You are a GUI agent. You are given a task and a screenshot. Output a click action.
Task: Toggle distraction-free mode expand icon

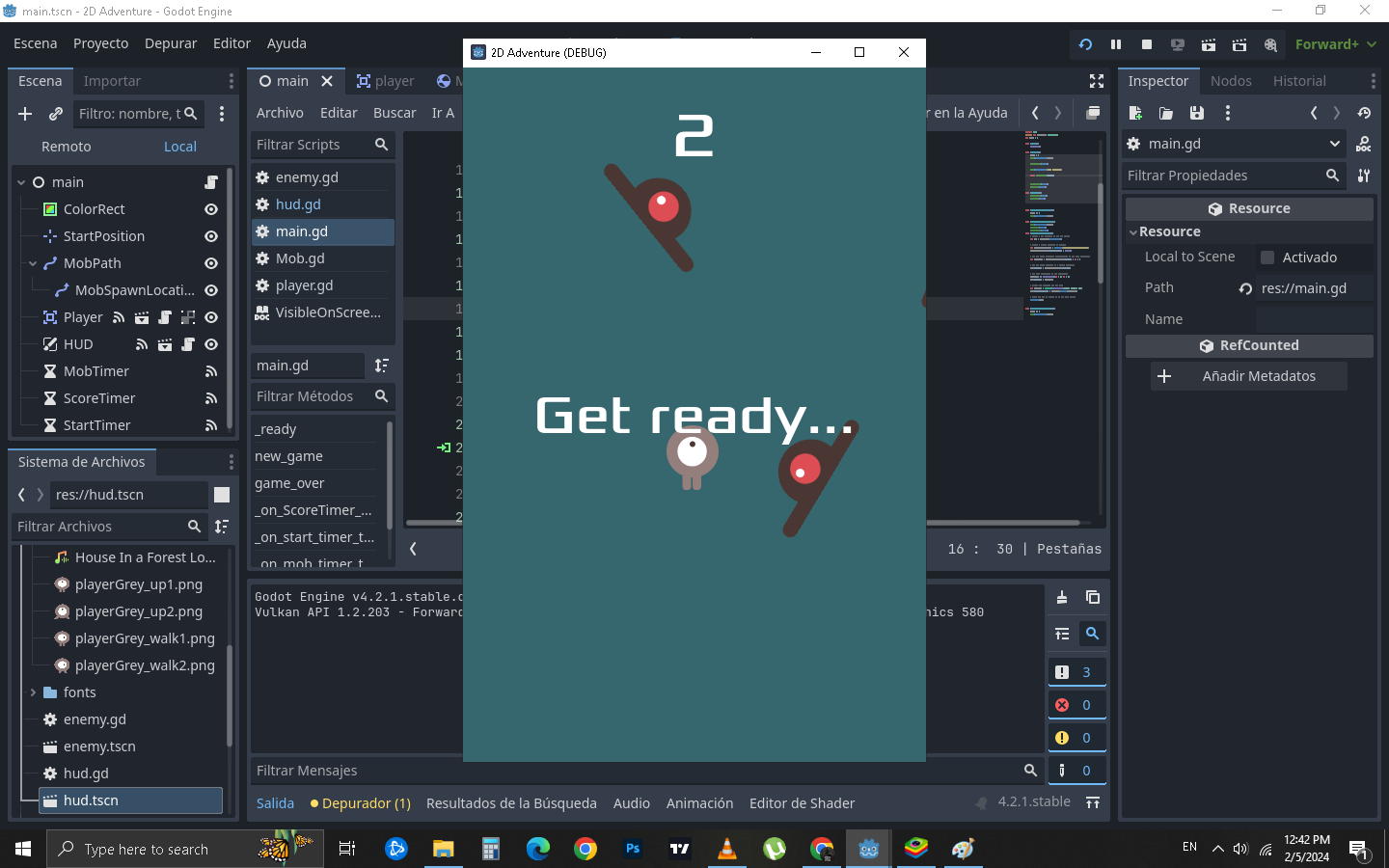[1097, 81]
